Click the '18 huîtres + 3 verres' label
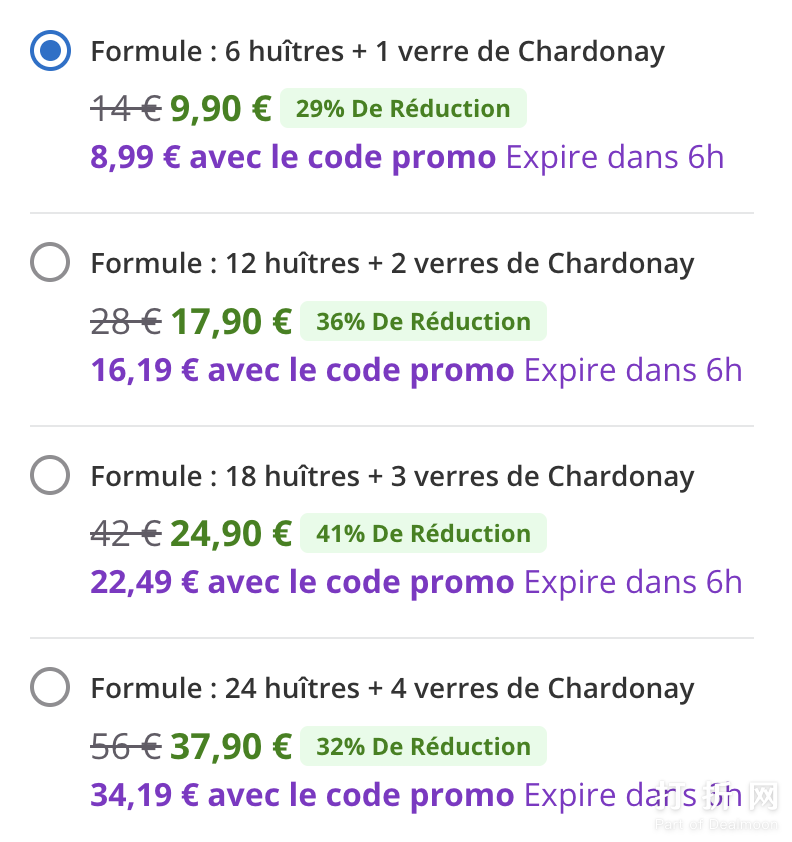The width and height of the screenshot is (792, 842). 392,476
